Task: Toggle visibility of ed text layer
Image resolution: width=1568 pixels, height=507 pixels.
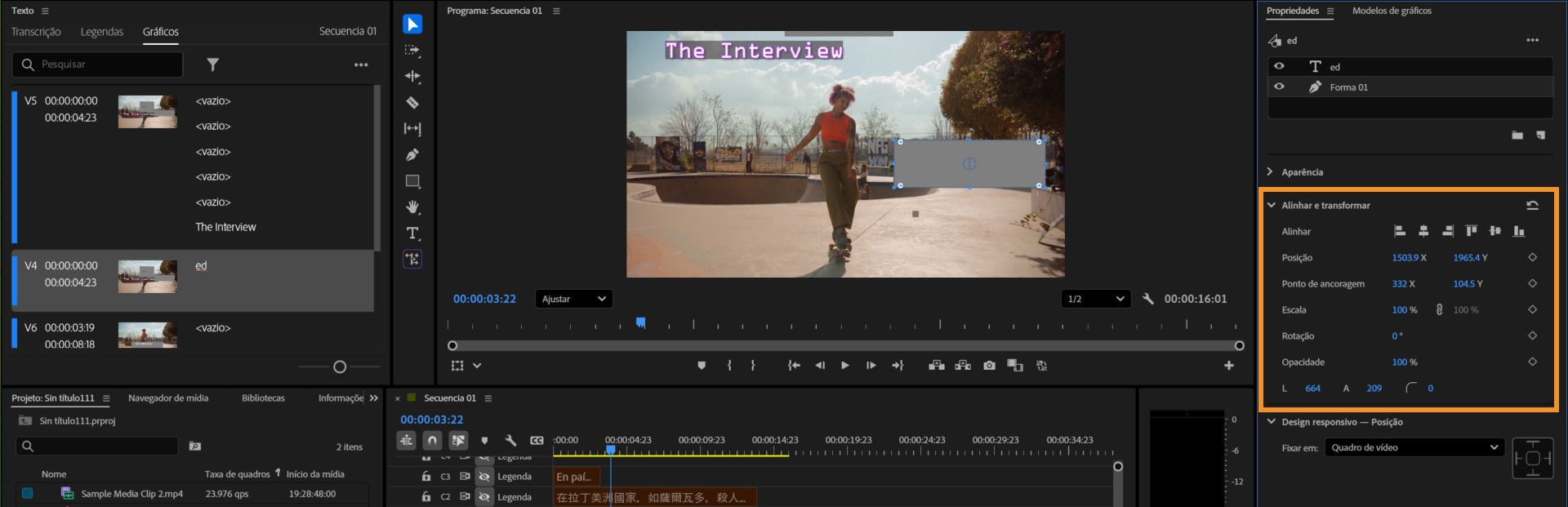Action: 1279,66
